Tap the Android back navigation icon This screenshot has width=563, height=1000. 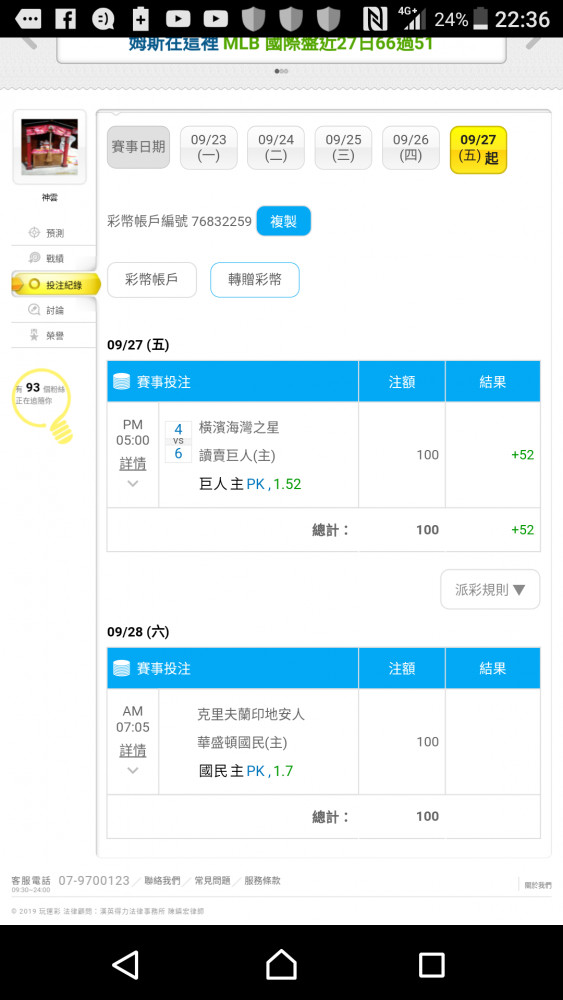[126, 964]
